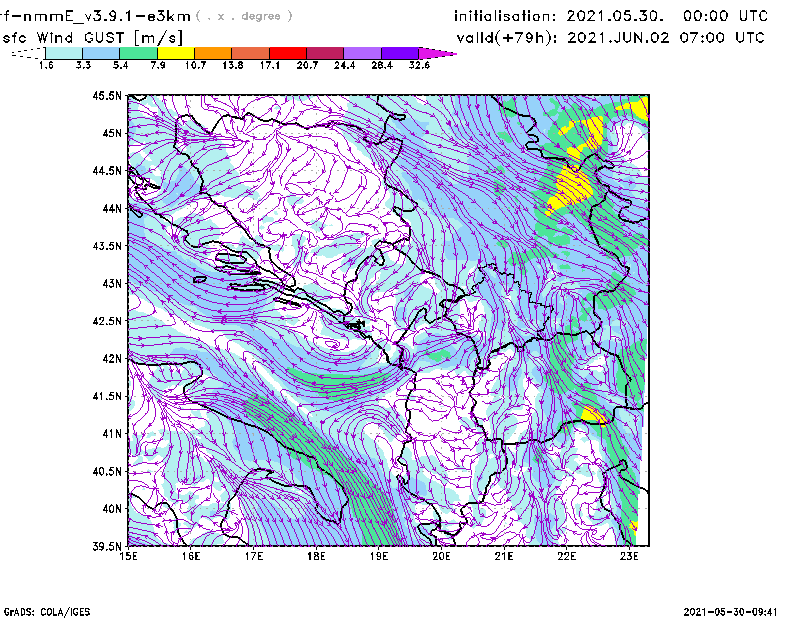This screenshot has width=800, height=618.
Task: Click the '39.5N' latitude label
Action: pyautogui.click(x=107, y=547)
